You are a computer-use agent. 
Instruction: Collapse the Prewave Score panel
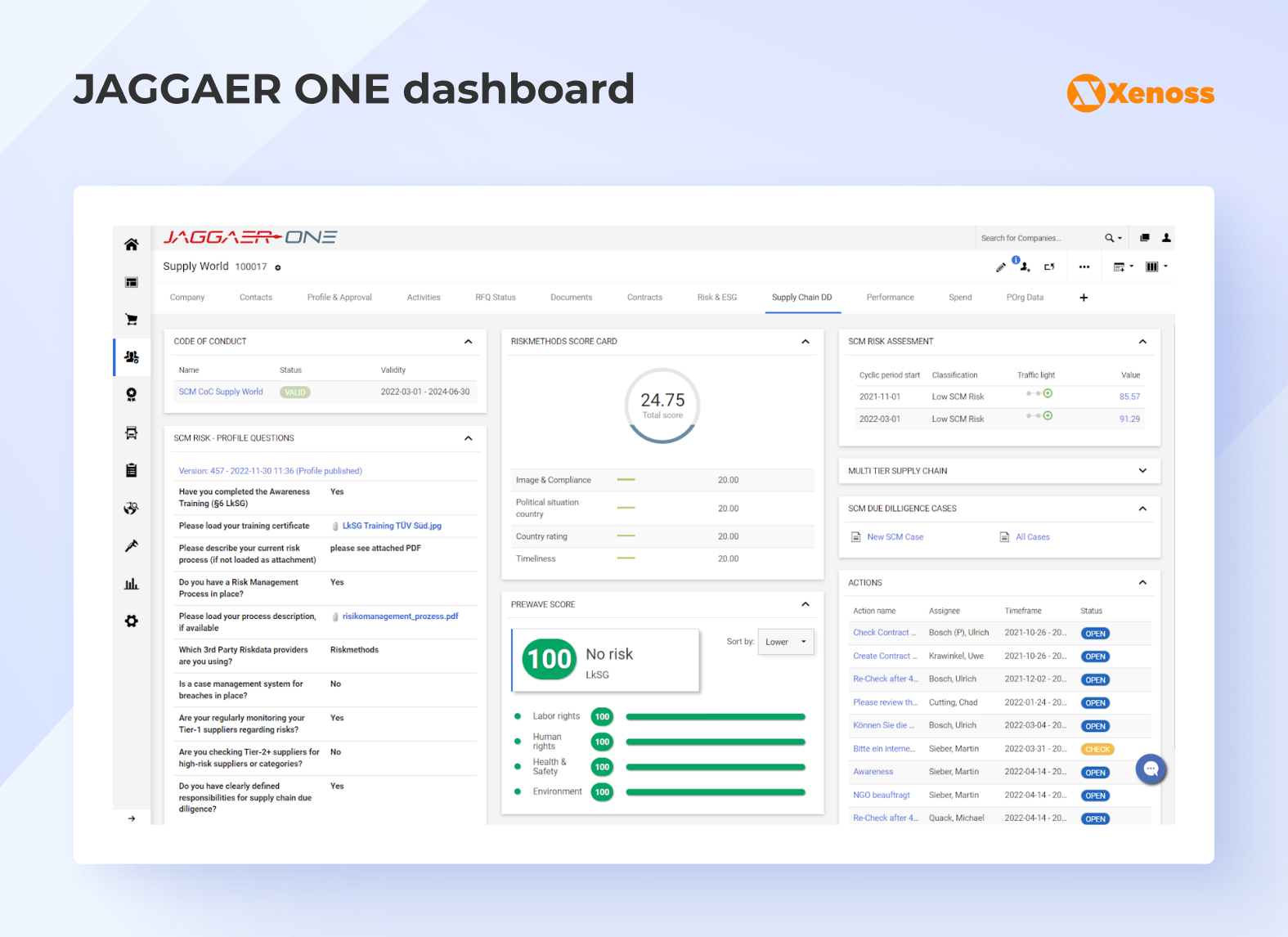(x=806, y=604)
